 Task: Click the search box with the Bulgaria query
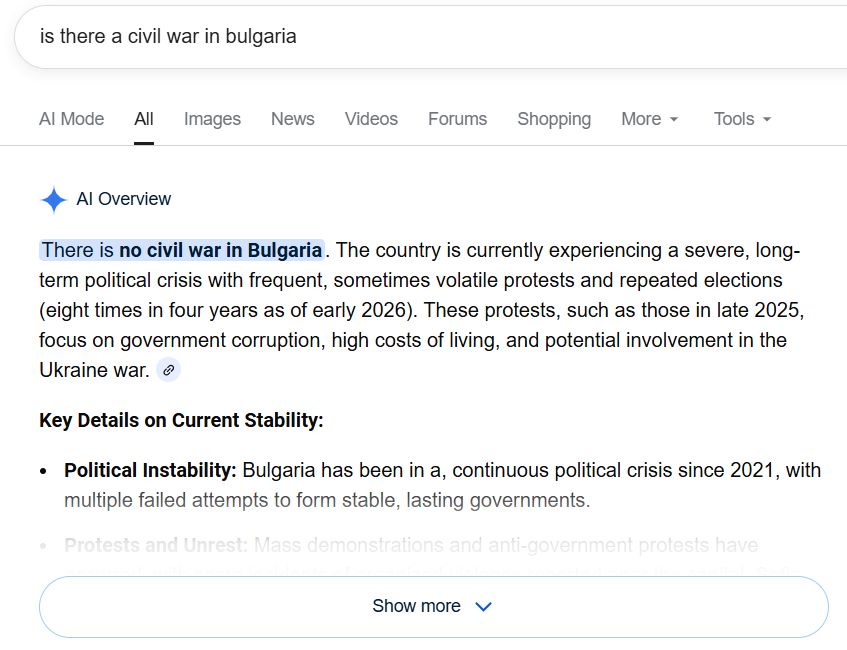pyautogui.click(x=431, y=37)
